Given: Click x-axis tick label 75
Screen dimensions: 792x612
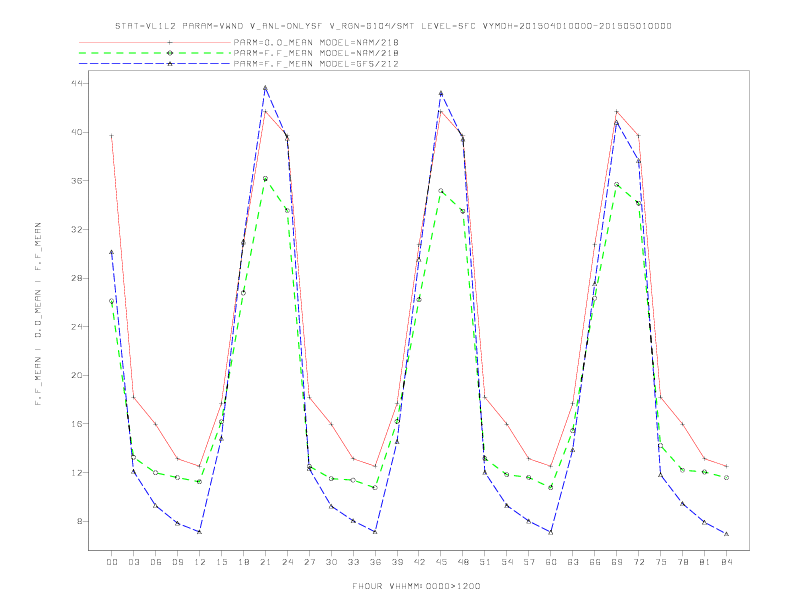Looking at the screenshot, I should [x=661, y=562].
